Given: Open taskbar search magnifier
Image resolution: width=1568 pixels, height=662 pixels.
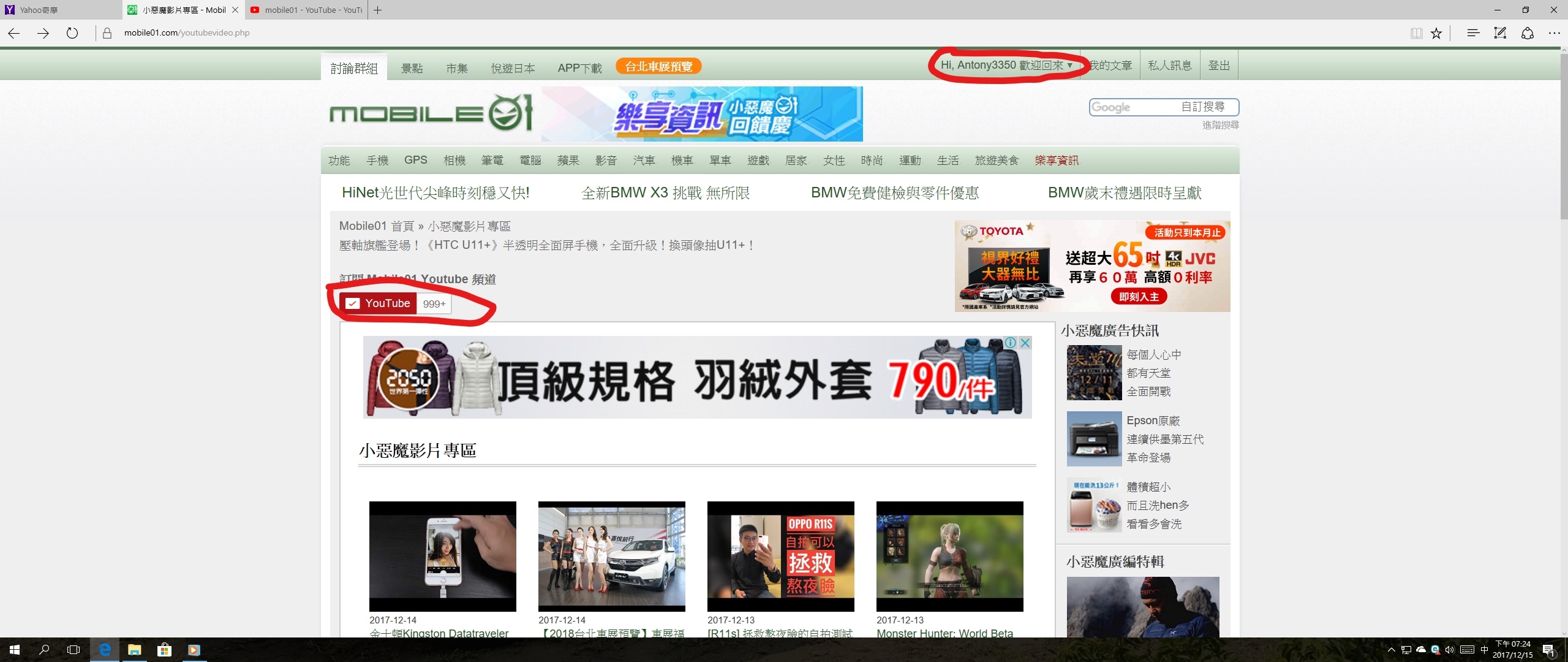Looking at the screenshot, I should 44,650.
